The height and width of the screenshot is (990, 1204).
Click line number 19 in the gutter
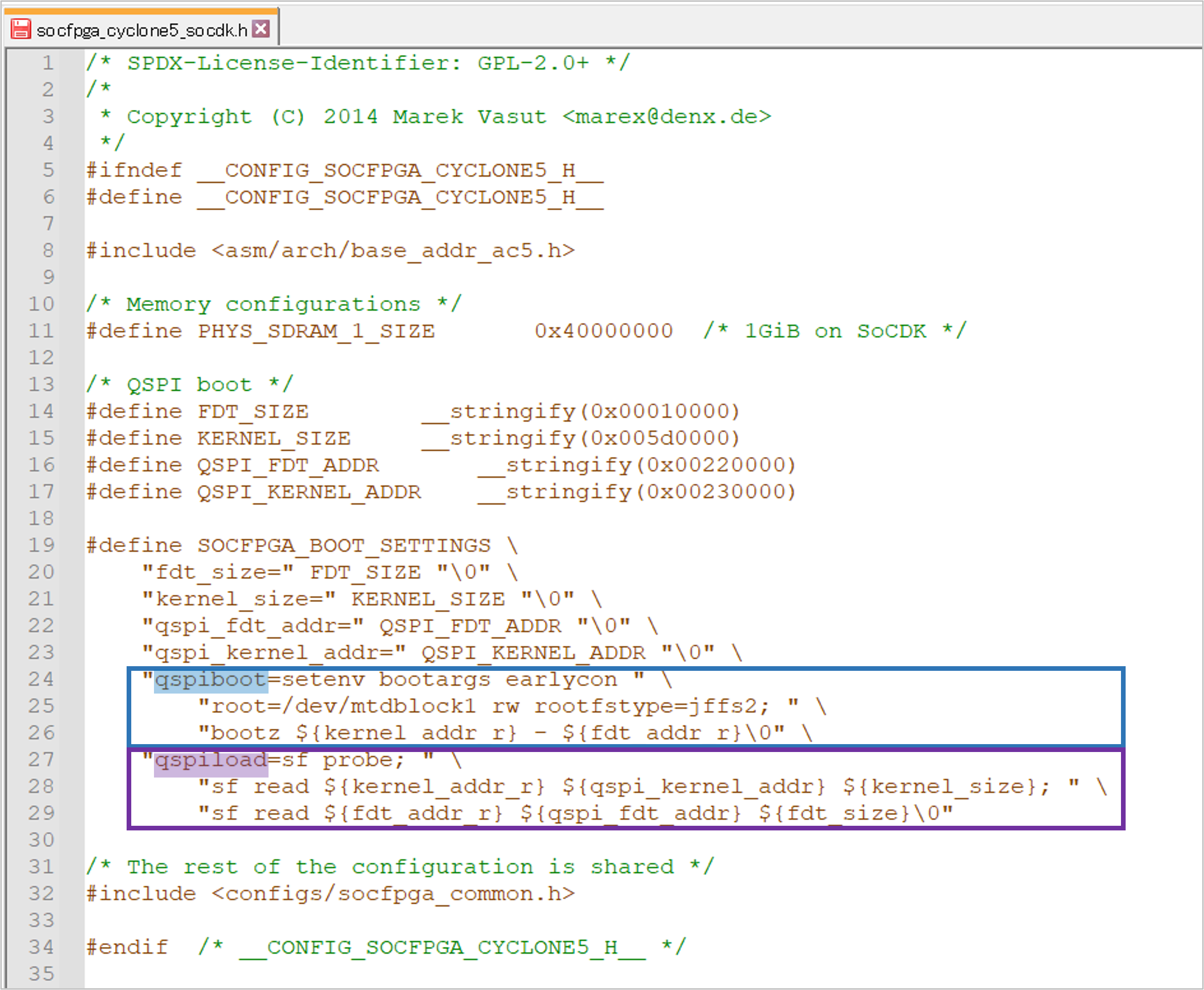pyautogui.click(x=42, y=545)
